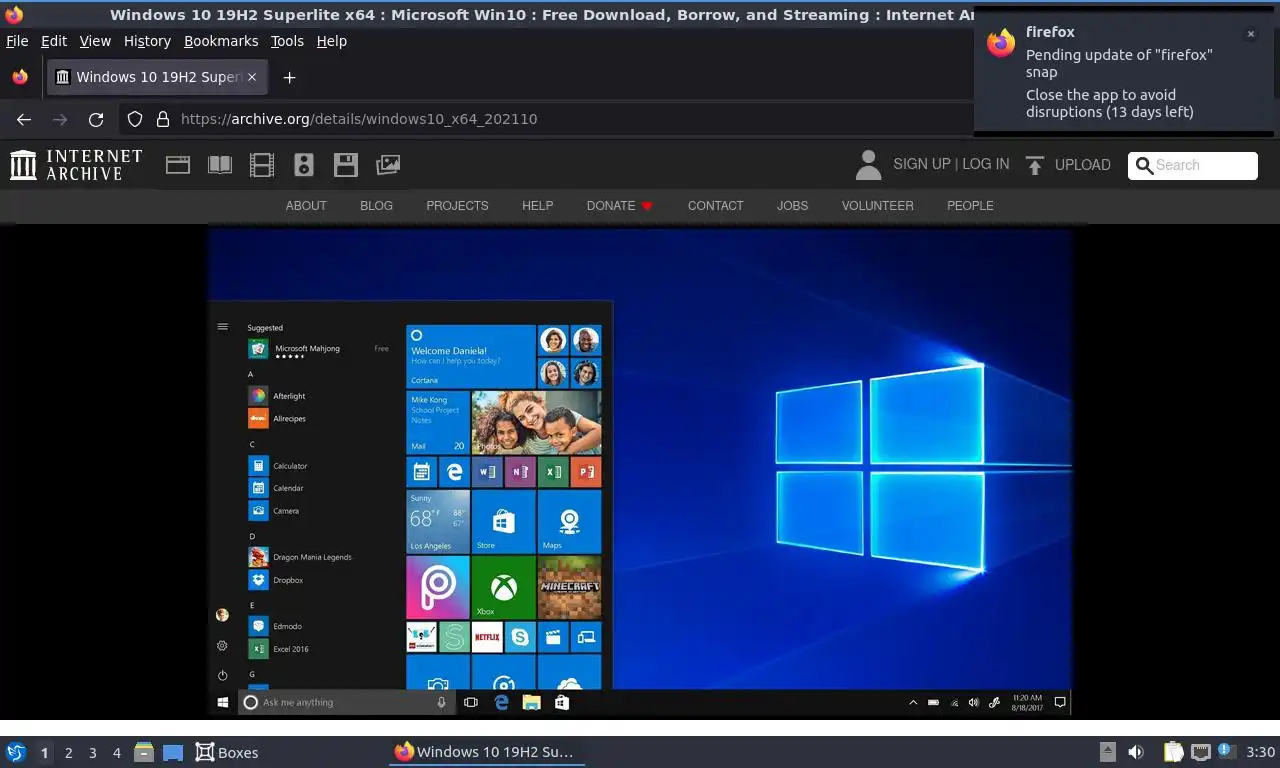The image size is (1280, 768).
Task: Open the Texts book icon
Action: coord(220,165)
